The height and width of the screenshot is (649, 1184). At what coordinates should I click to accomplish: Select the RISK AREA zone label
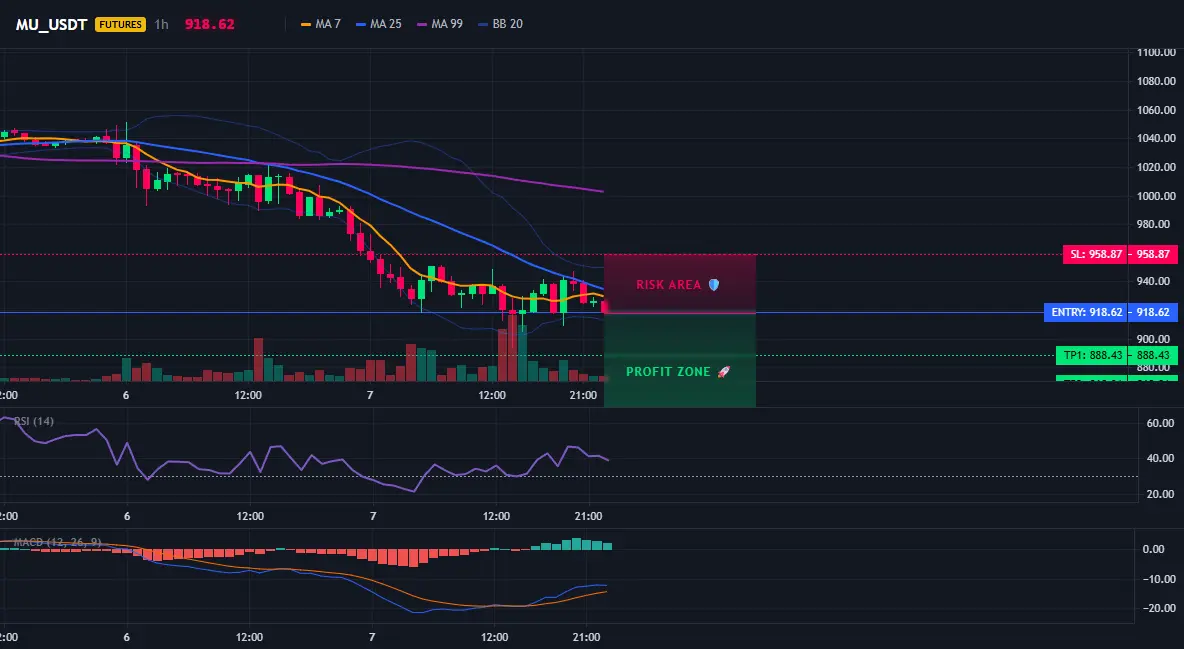pyautogui.click(x=677, y=285)
